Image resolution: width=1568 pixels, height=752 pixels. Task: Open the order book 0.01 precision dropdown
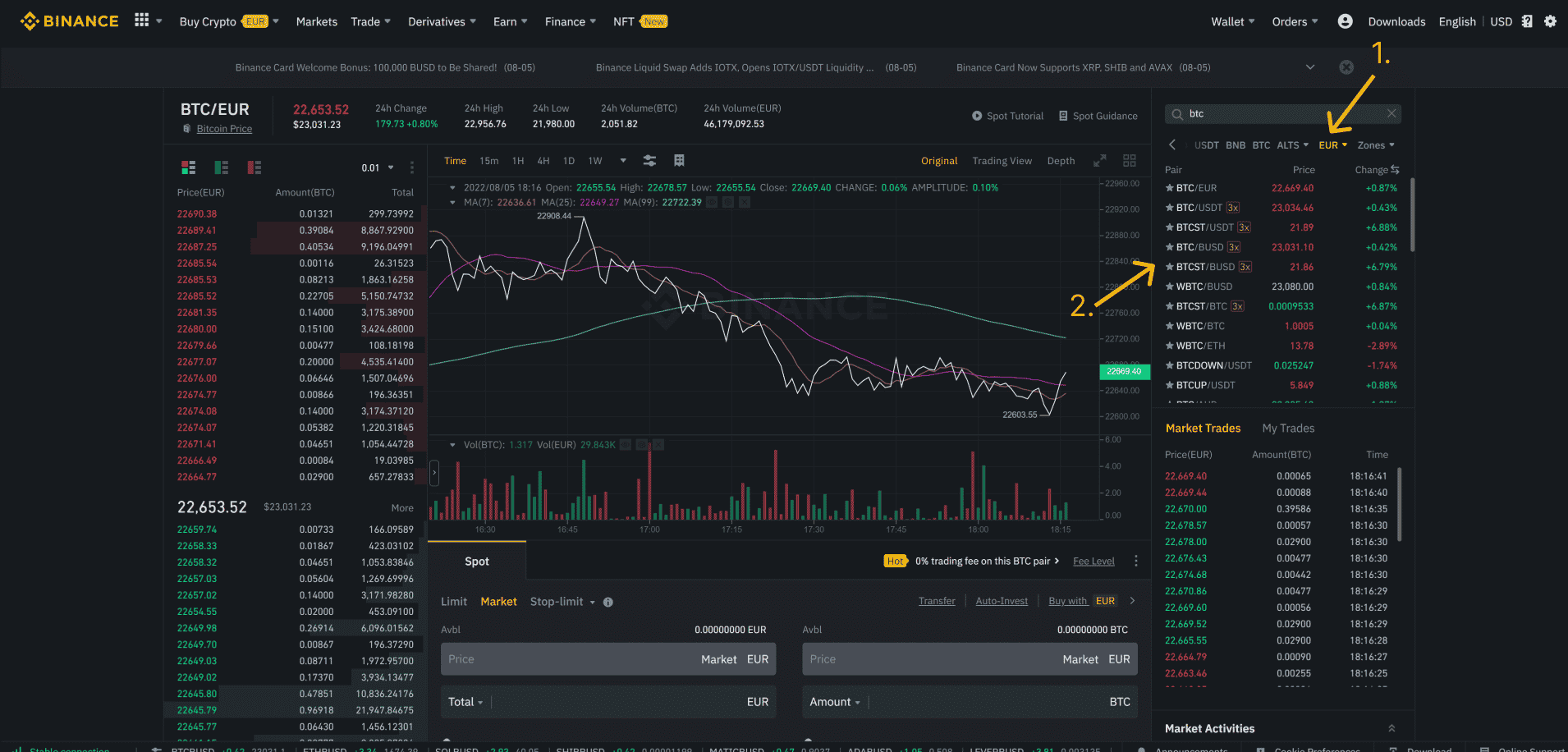pos(378,167)
